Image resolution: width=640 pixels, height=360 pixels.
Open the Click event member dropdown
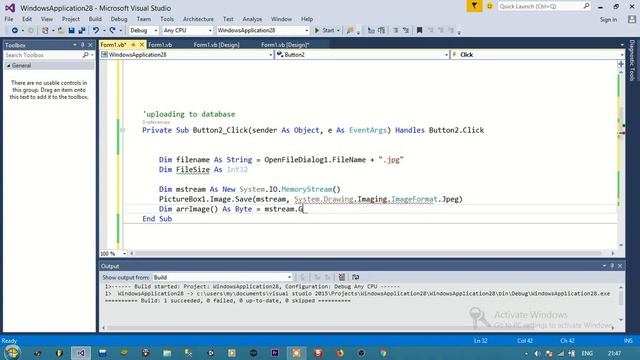tap(537, 54)
